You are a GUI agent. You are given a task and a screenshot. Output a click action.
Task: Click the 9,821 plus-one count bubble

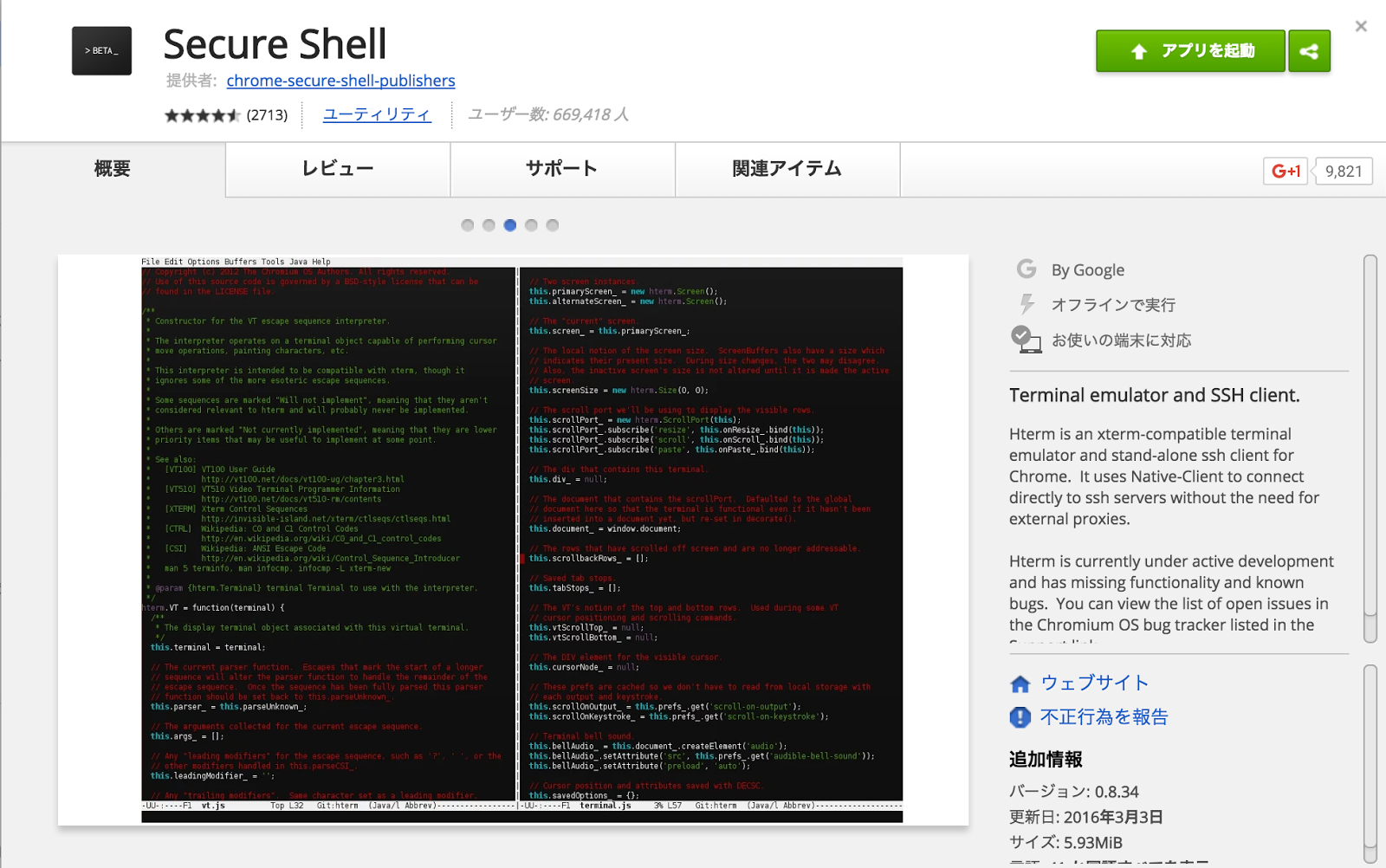point(1343,171)
